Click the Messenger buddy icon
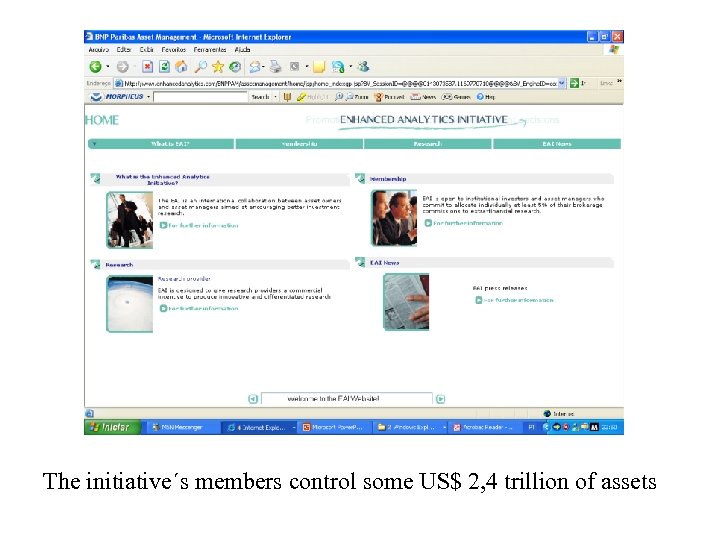Image resolution: width=720 pixels, height=540 pixels. click(364, 67)
